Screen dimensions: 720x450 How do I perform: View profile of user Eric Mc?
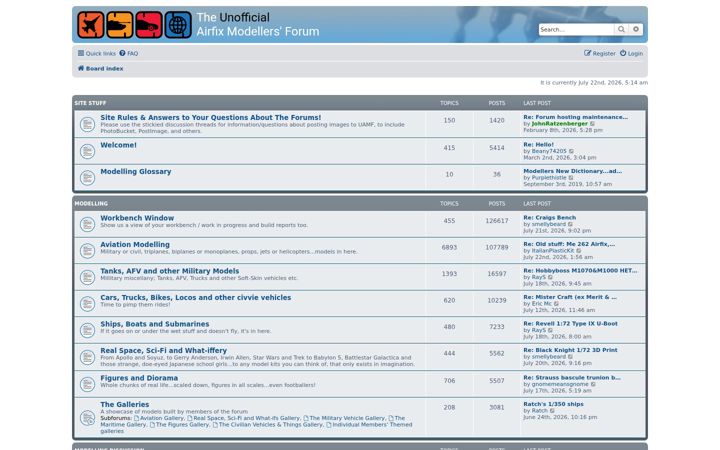pyautogui.click(x=541, y=304)
